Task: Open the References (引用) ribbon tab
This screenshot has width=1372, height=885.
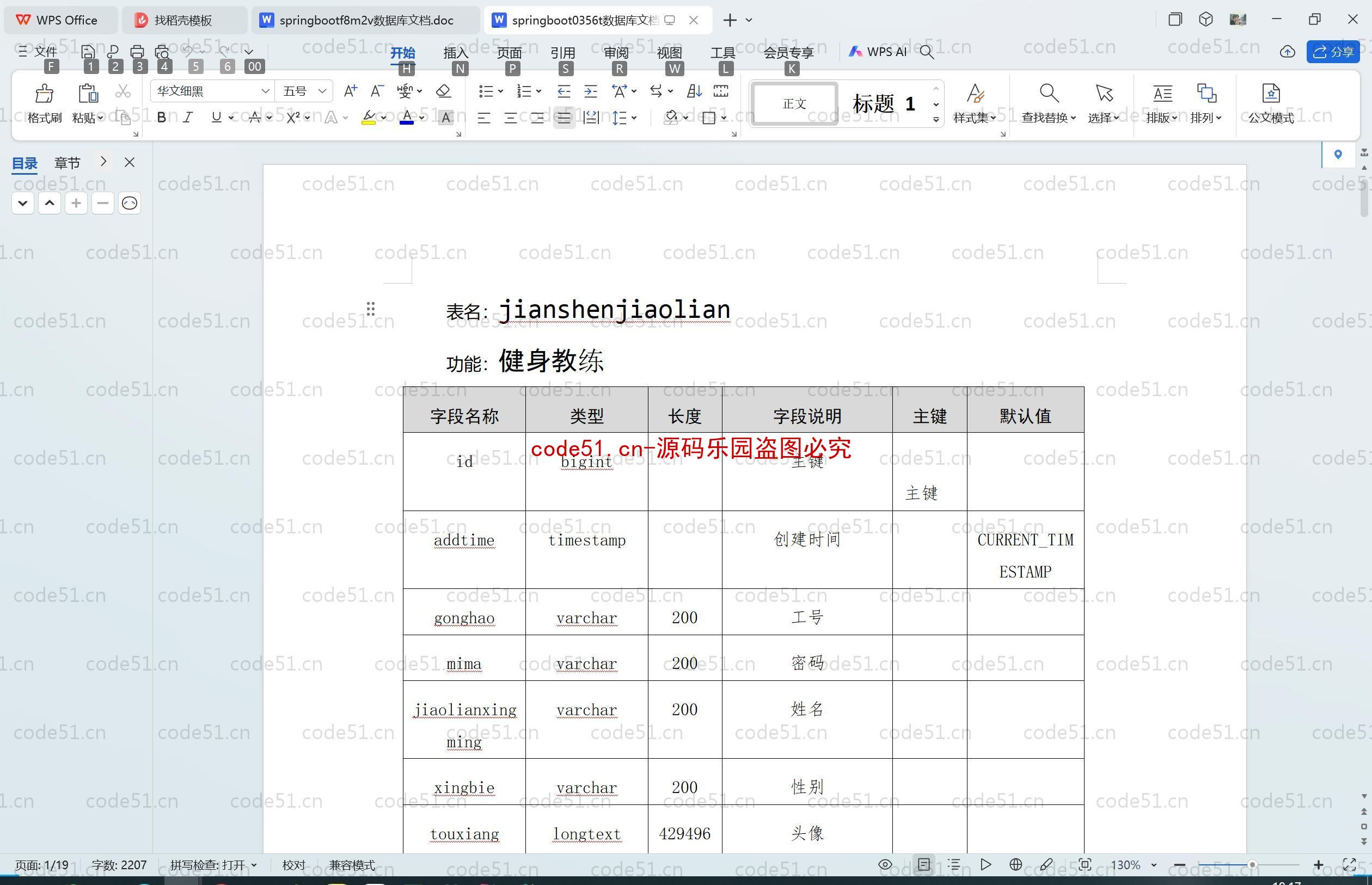Action: pyautogui.click(x=563, y=52)
